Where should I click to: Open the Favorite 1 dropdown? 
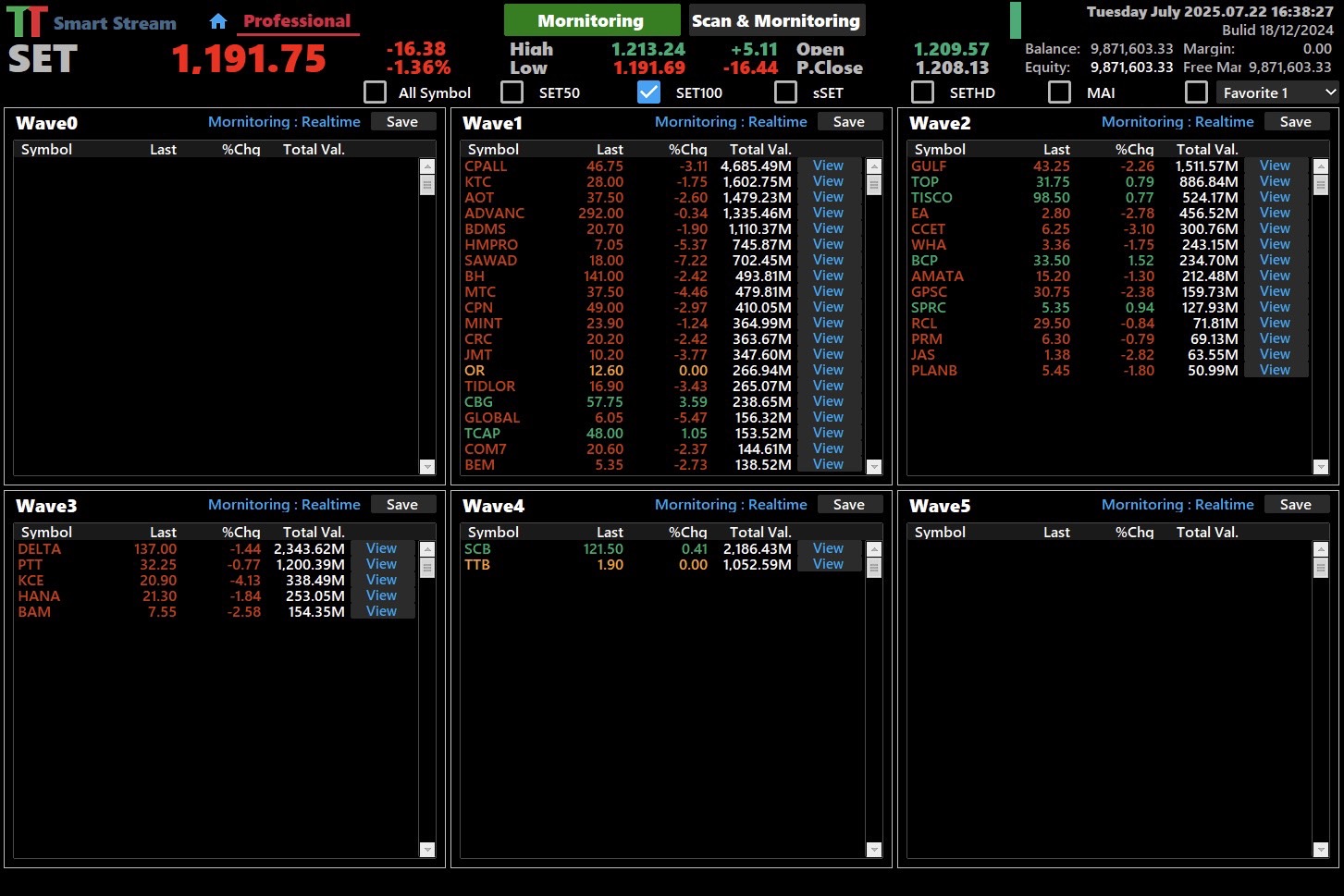(x=1277, y=92)
